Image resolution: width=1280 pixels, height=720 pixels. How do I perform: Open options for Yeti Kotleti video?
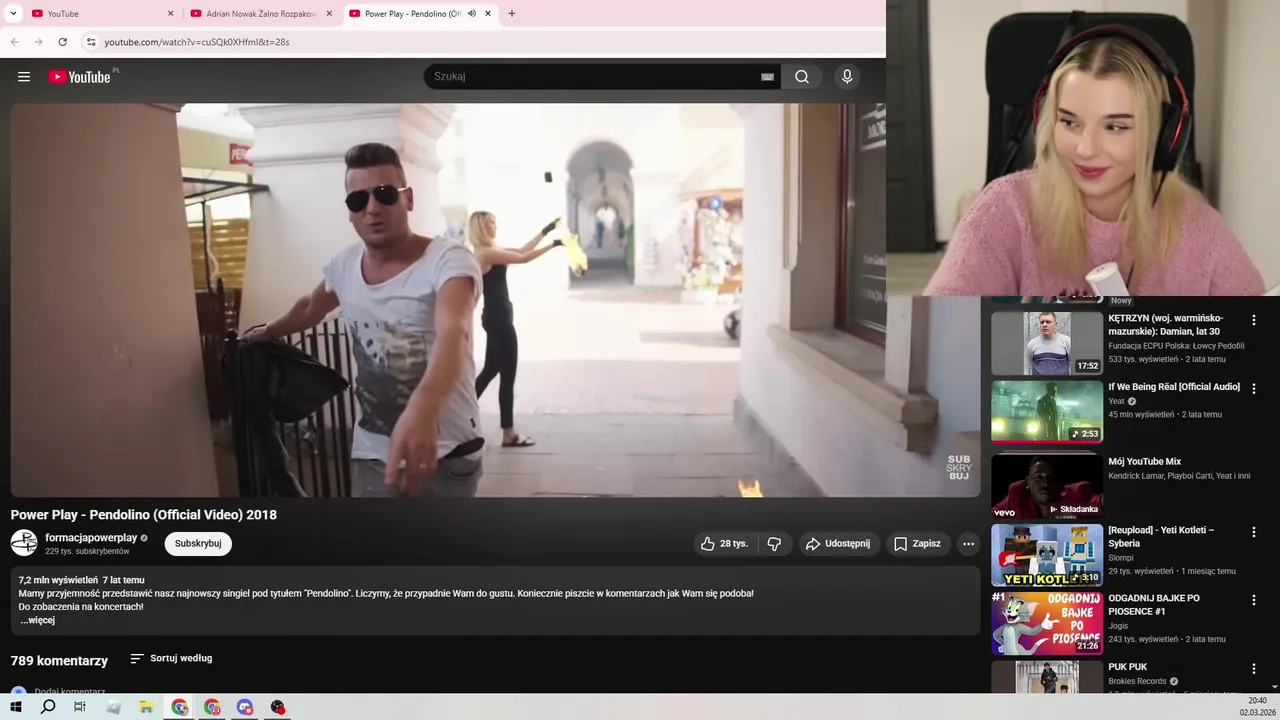click(1254, 532)
